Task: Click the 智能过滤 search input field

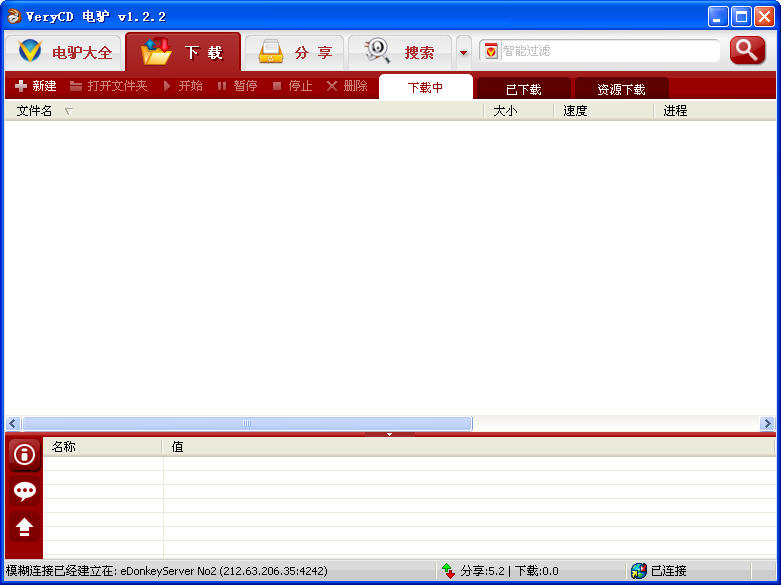Action: (608, 51)
